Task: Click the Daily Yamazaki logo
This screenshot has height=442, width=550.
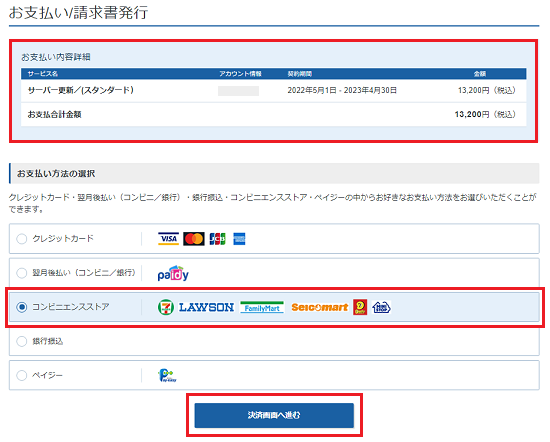Action: click(360, 307)
